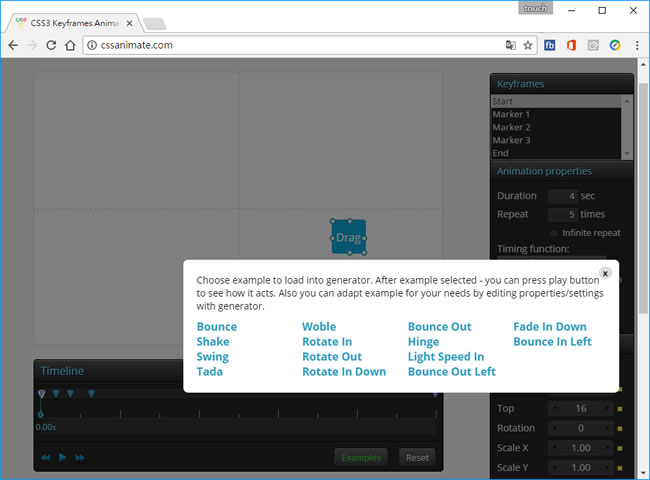
Task: Select the first timeline marker at 0.00s
Action: click(41, 393)
